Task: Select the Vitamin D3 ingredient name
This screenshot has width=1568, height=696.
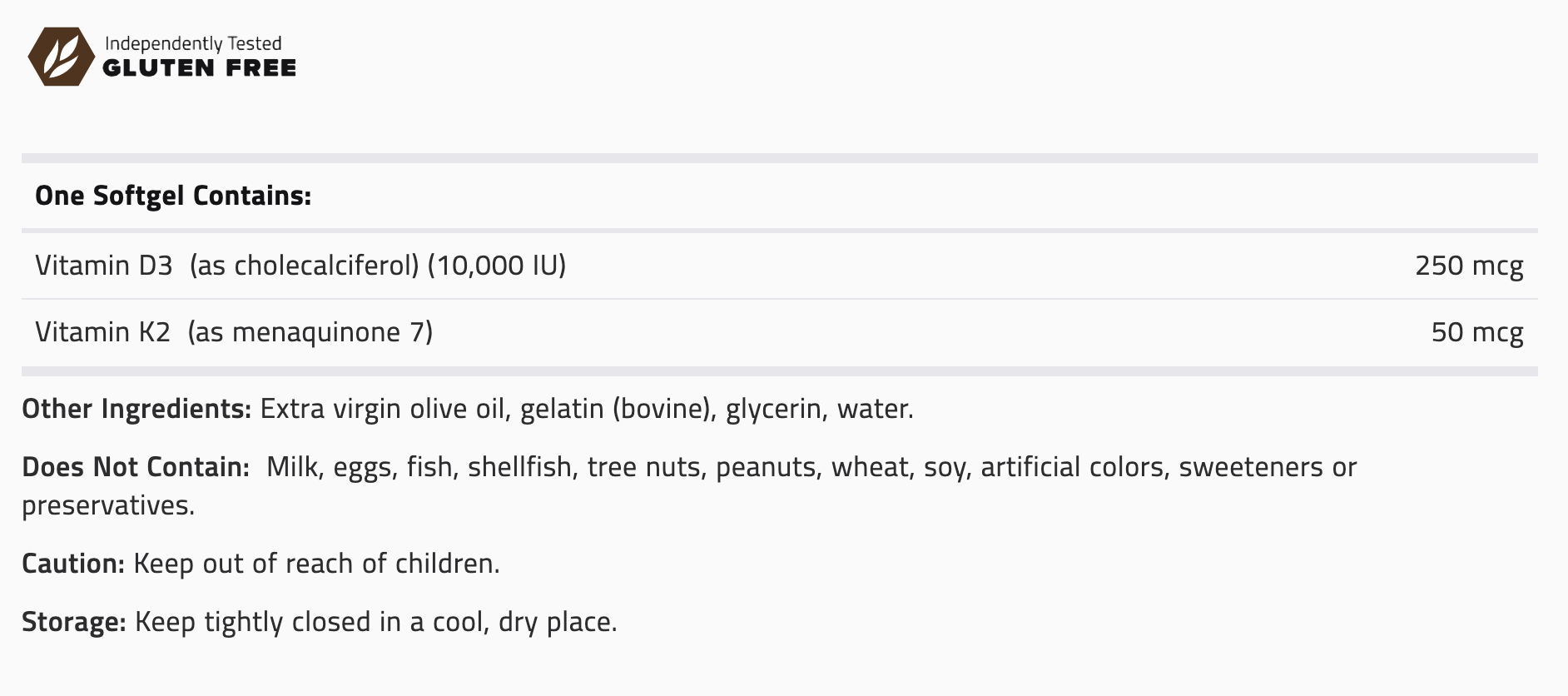Action: pos(103,266)
